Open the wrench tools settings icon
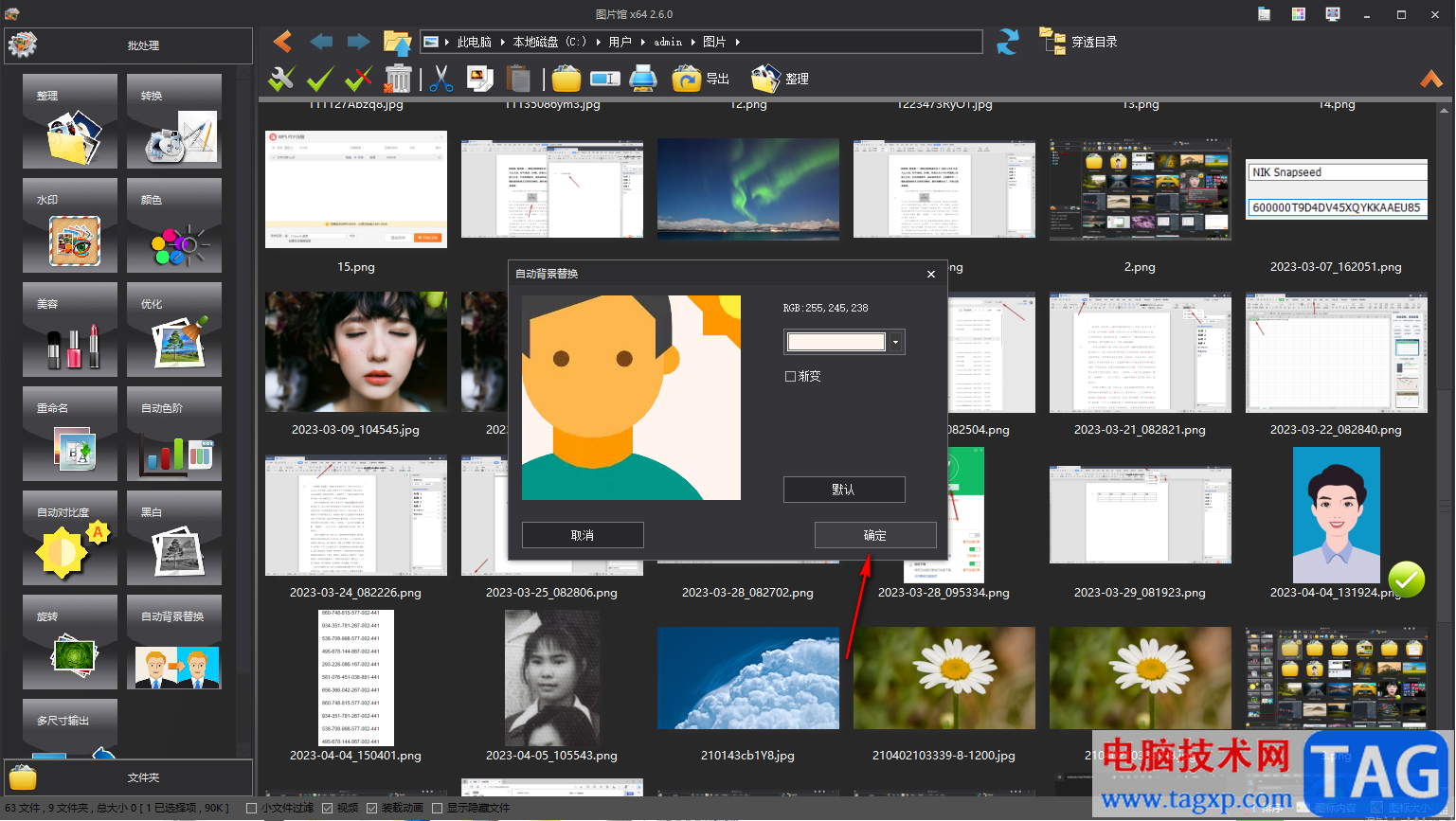The image size is (1456, 821). pyautogui.click(x=281, y=79)
